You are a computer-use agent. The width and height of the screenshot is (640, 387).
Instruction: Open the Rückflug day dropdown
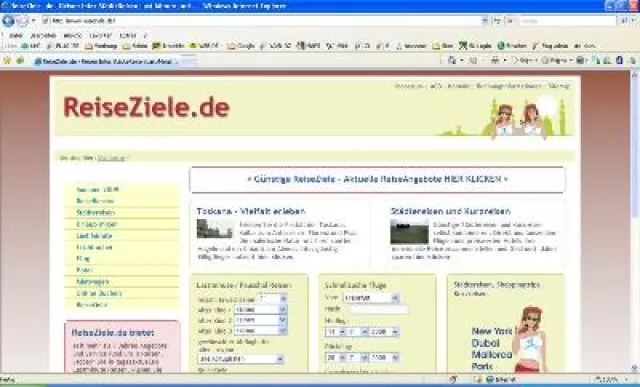pos(336,358)
